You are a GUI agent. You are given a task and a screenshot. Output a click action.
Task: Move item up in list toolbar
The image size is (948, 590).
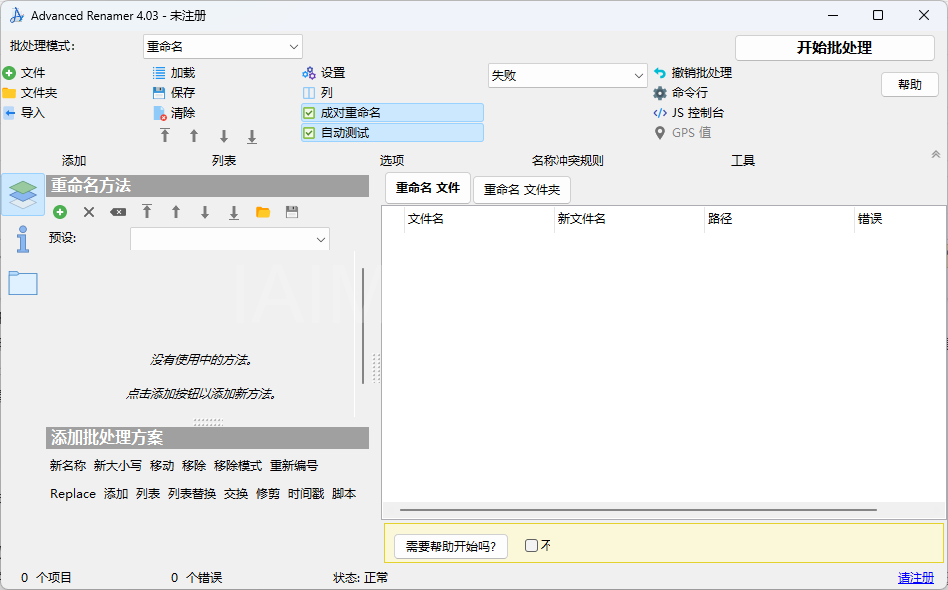(194, 136)
